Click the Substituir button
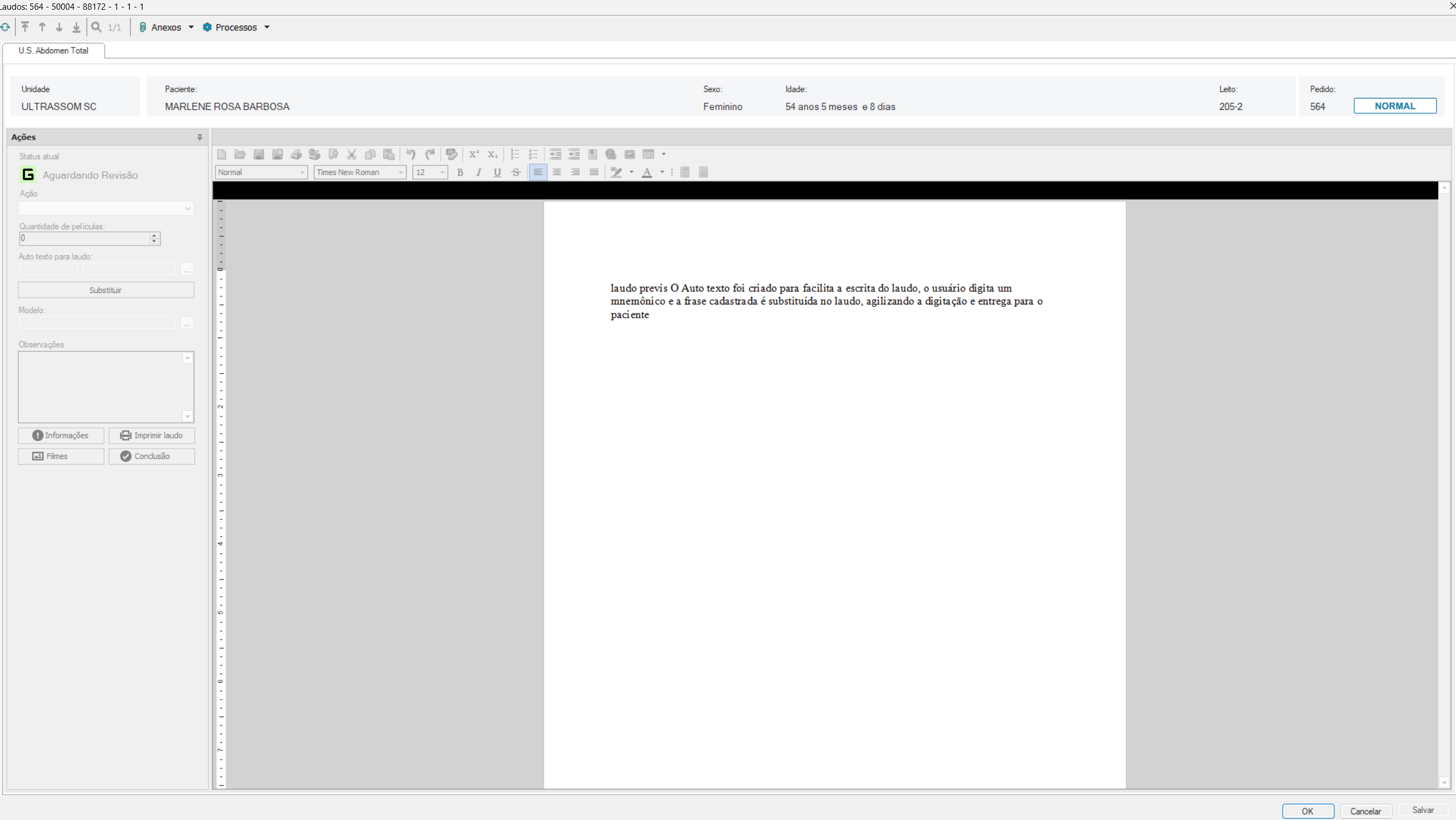 [106, 290]
